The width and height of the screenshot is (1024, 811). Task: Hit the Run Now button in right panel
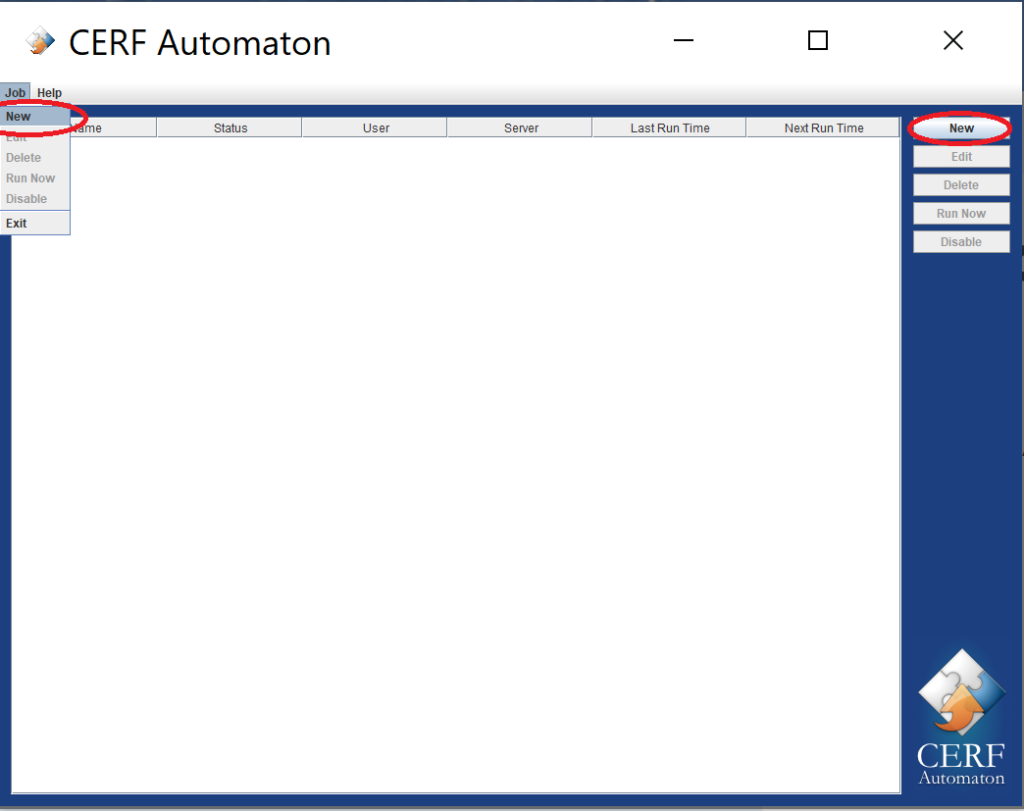(961, 213)
